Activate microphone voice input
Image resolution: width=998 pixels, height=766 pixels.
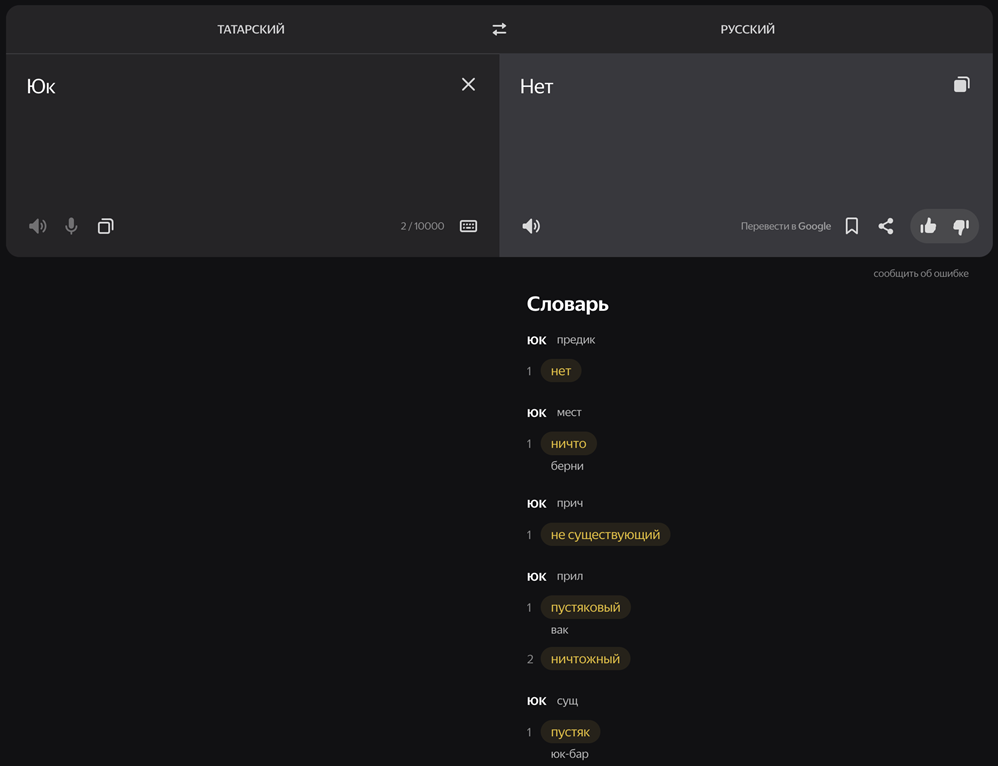(71, 226)
